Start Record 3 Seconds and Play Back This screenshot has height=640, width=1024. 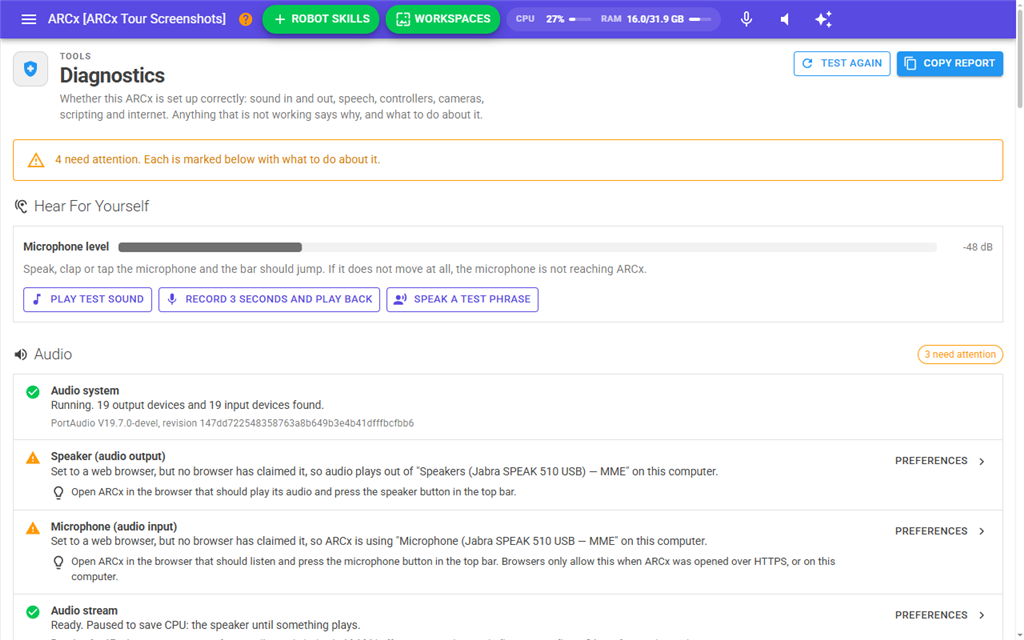click(x=269, y=299)
